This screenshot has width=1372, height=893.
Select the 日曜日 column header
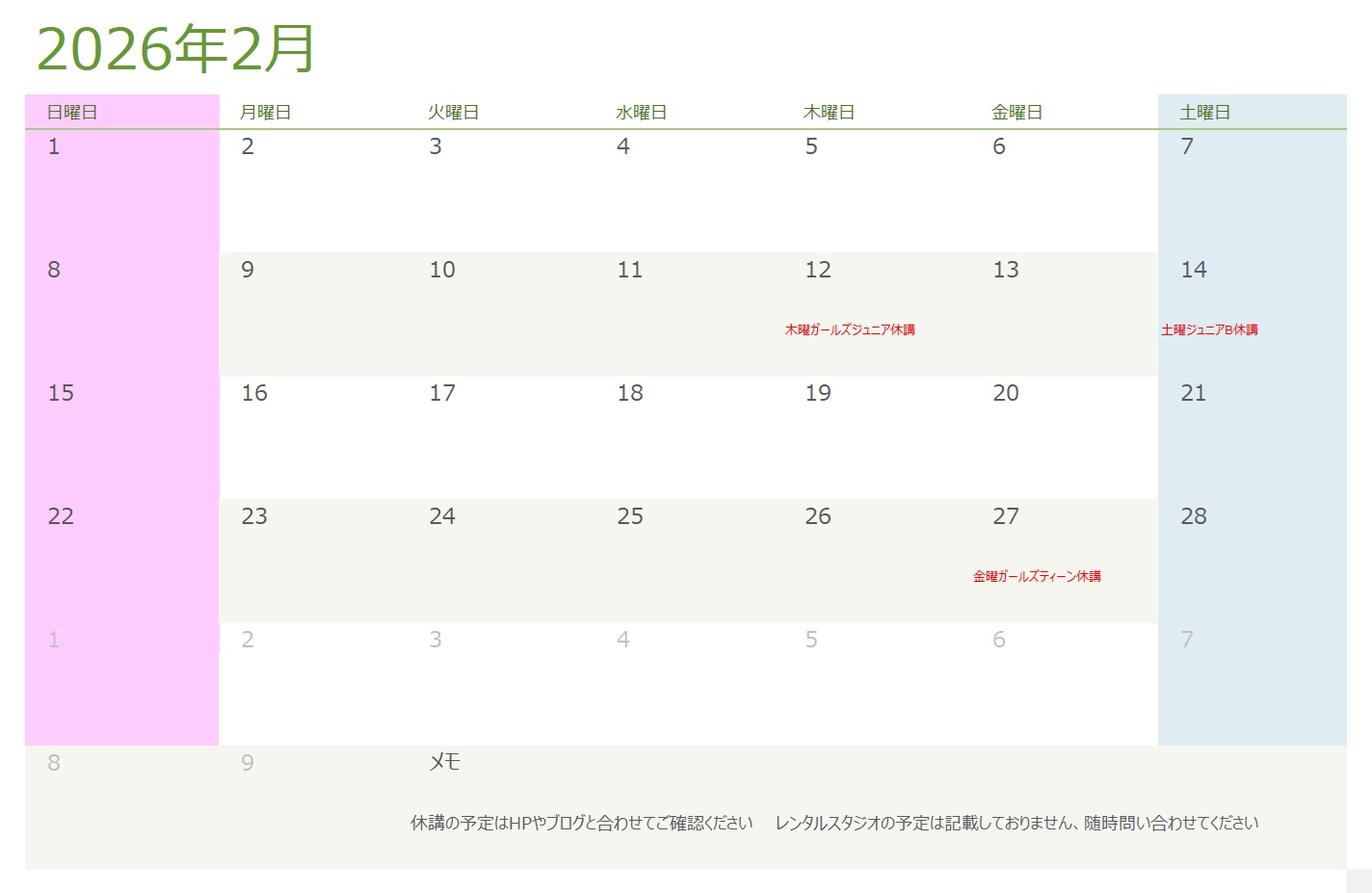[x=72, y=113]
